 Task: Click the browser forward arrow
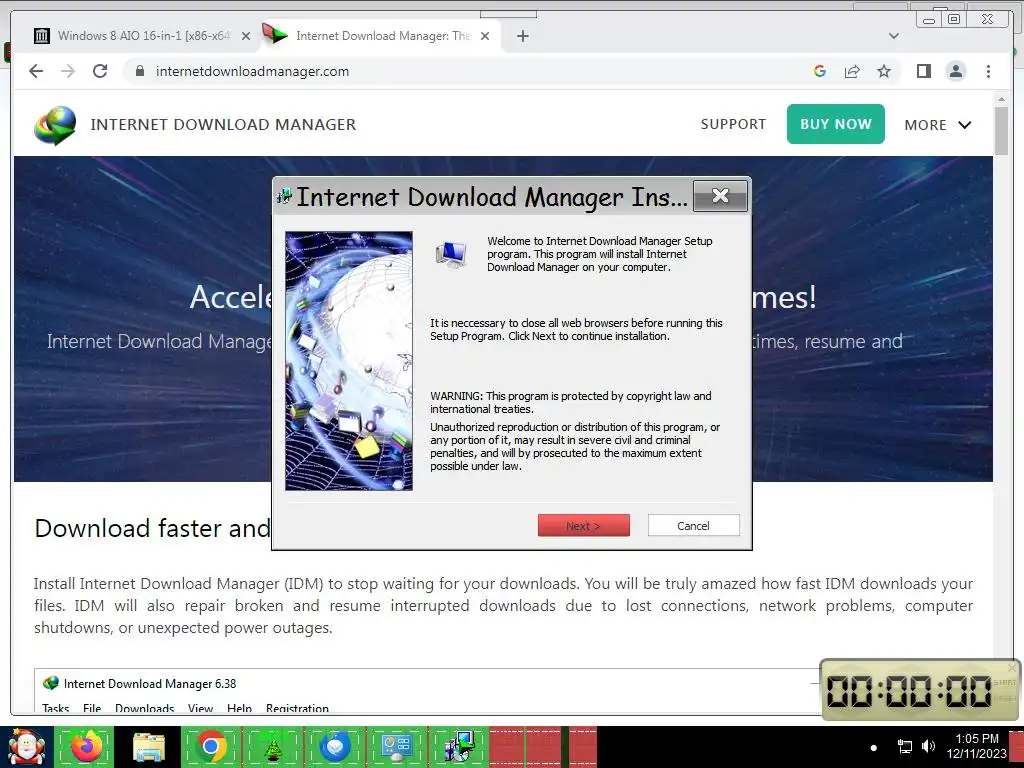click(68, 71)
